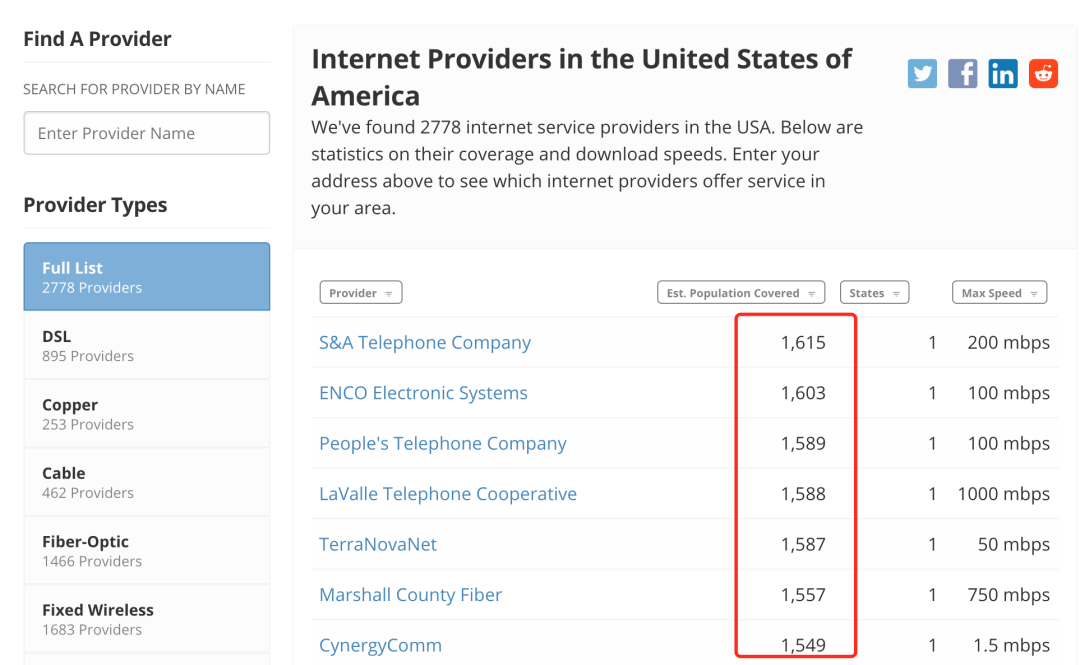Visit ENCO Electronic Systems provider page
Screen dimensions: 1080x665
423,393
